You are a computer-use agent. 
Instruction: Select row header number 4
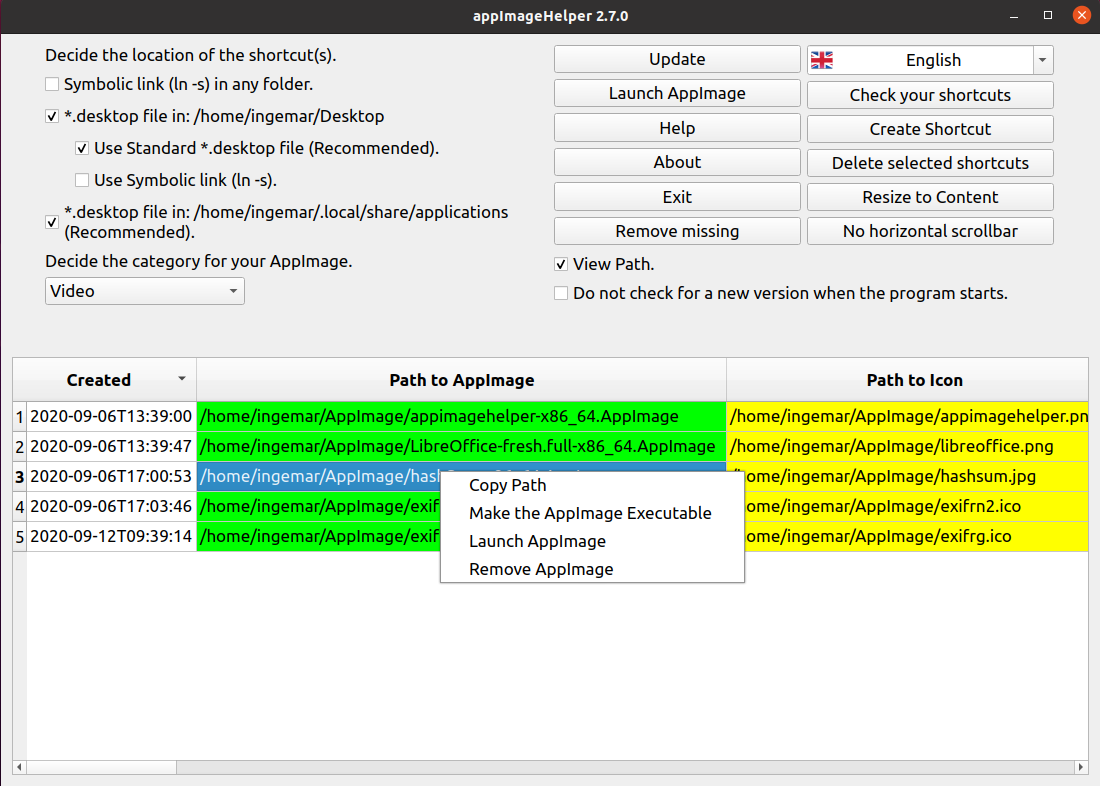(20, 507)
